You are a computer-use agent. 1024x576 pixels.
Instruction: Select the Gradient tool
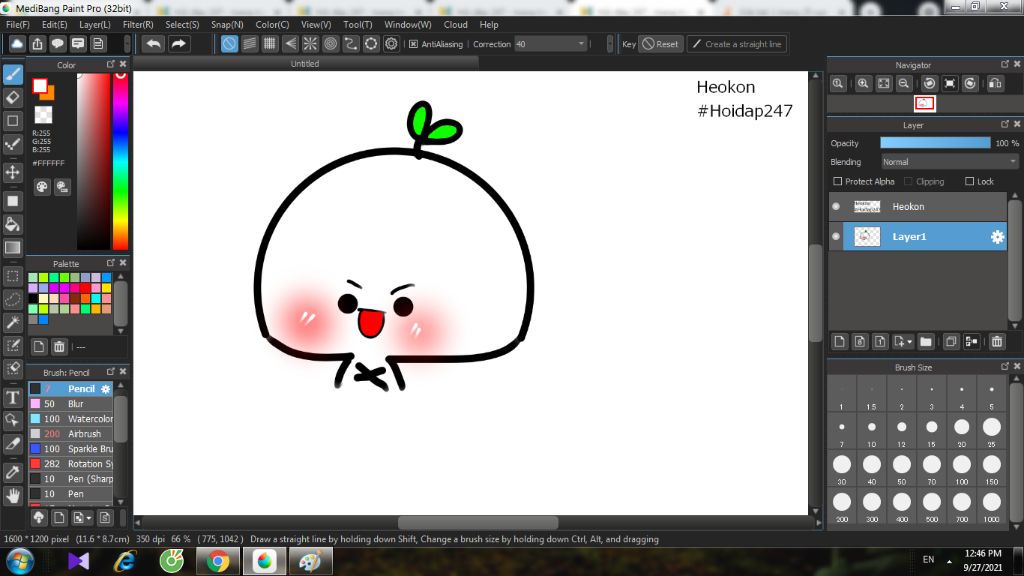[13, 248]
